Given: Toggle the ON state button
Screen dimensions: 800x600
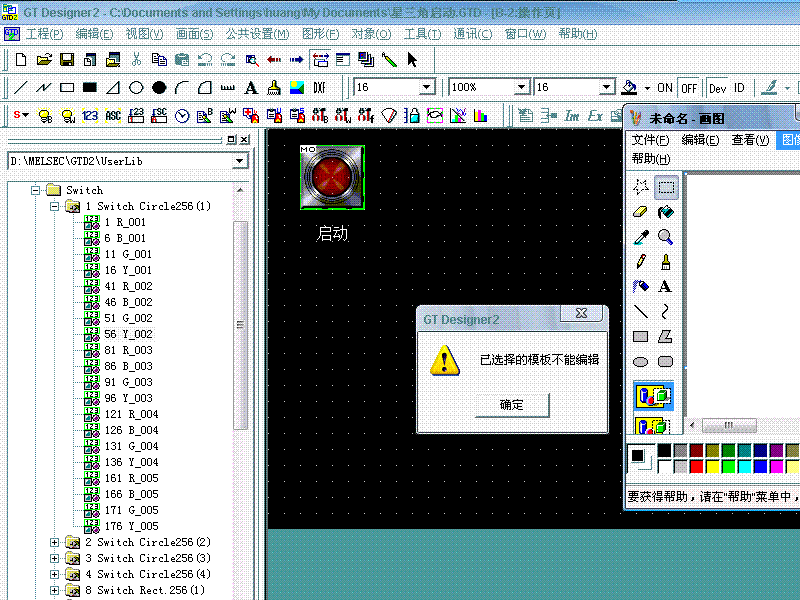Looking at the screenshot, I should tap(664, 88).
